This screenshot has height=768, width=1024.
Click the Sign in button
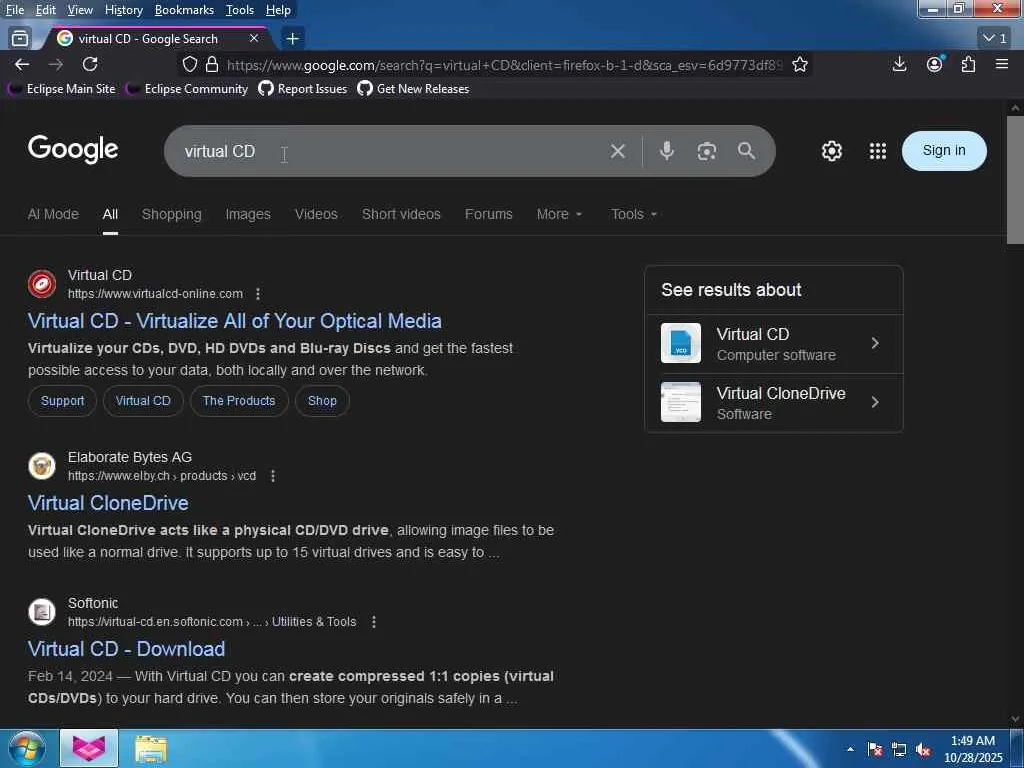[944, 151]
